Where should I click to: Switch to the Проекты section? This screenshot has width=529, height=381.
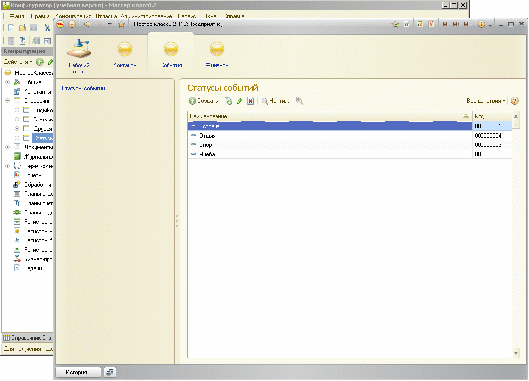pos(217,55)
